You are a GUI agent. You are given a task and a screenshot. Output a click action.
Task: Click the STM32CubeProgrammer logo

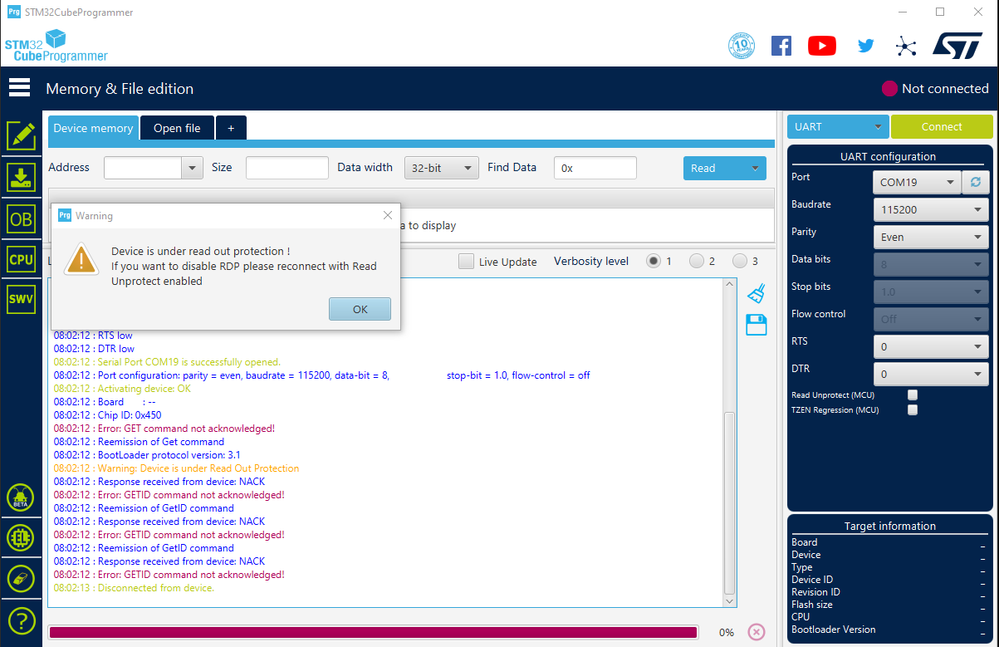56,46
